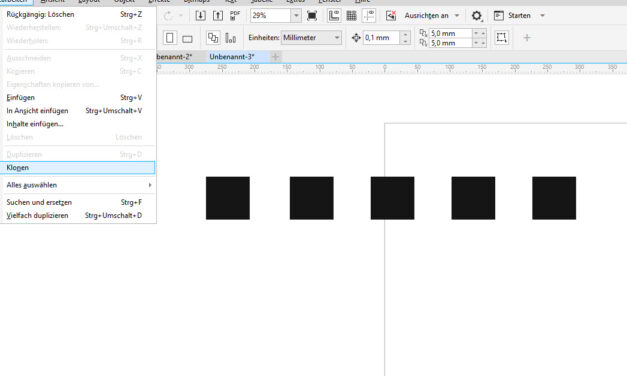
Task: Click the Export icon in toolbar
Action: point(218,16)
